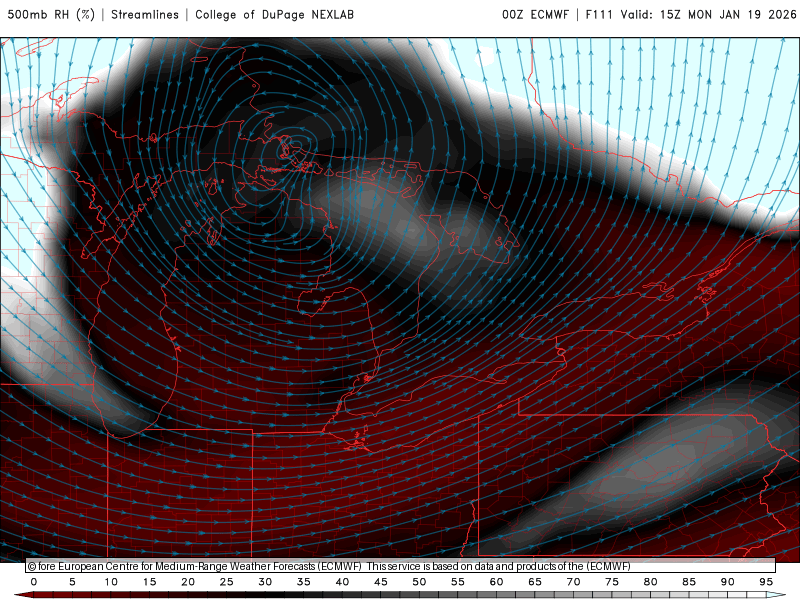800x600 pixels.
Task: Click the "55" label on color scale
Action: (458, 582)
